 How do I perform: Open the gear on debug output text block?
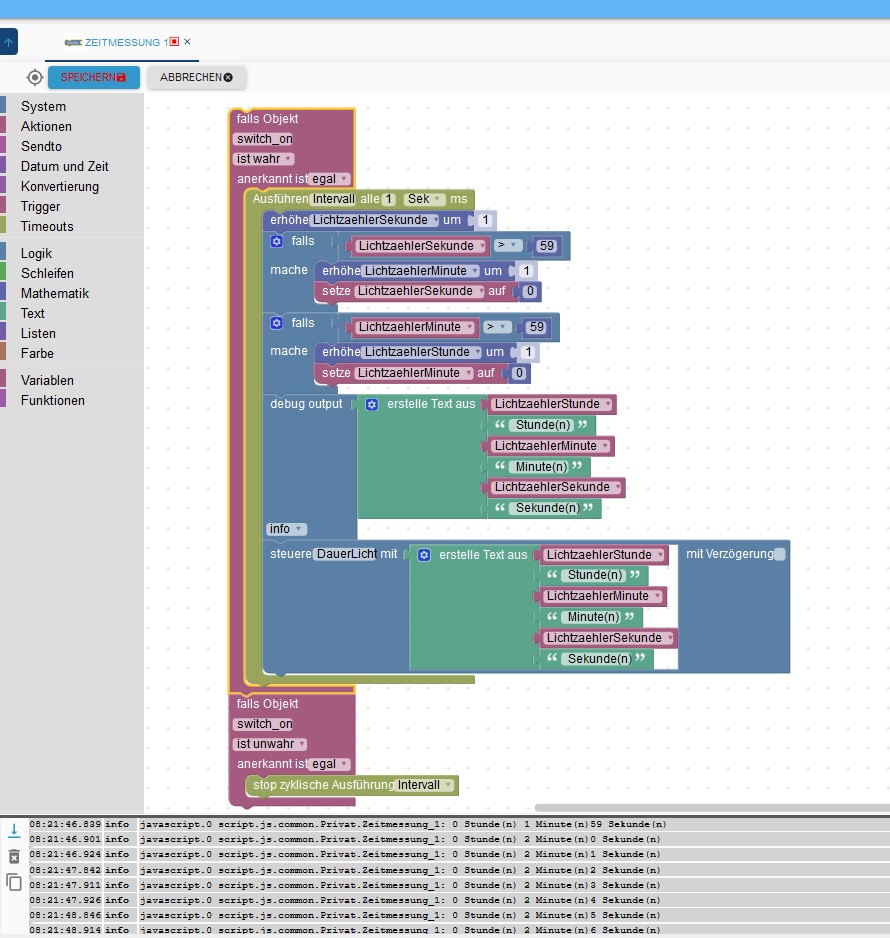[371, 404]
